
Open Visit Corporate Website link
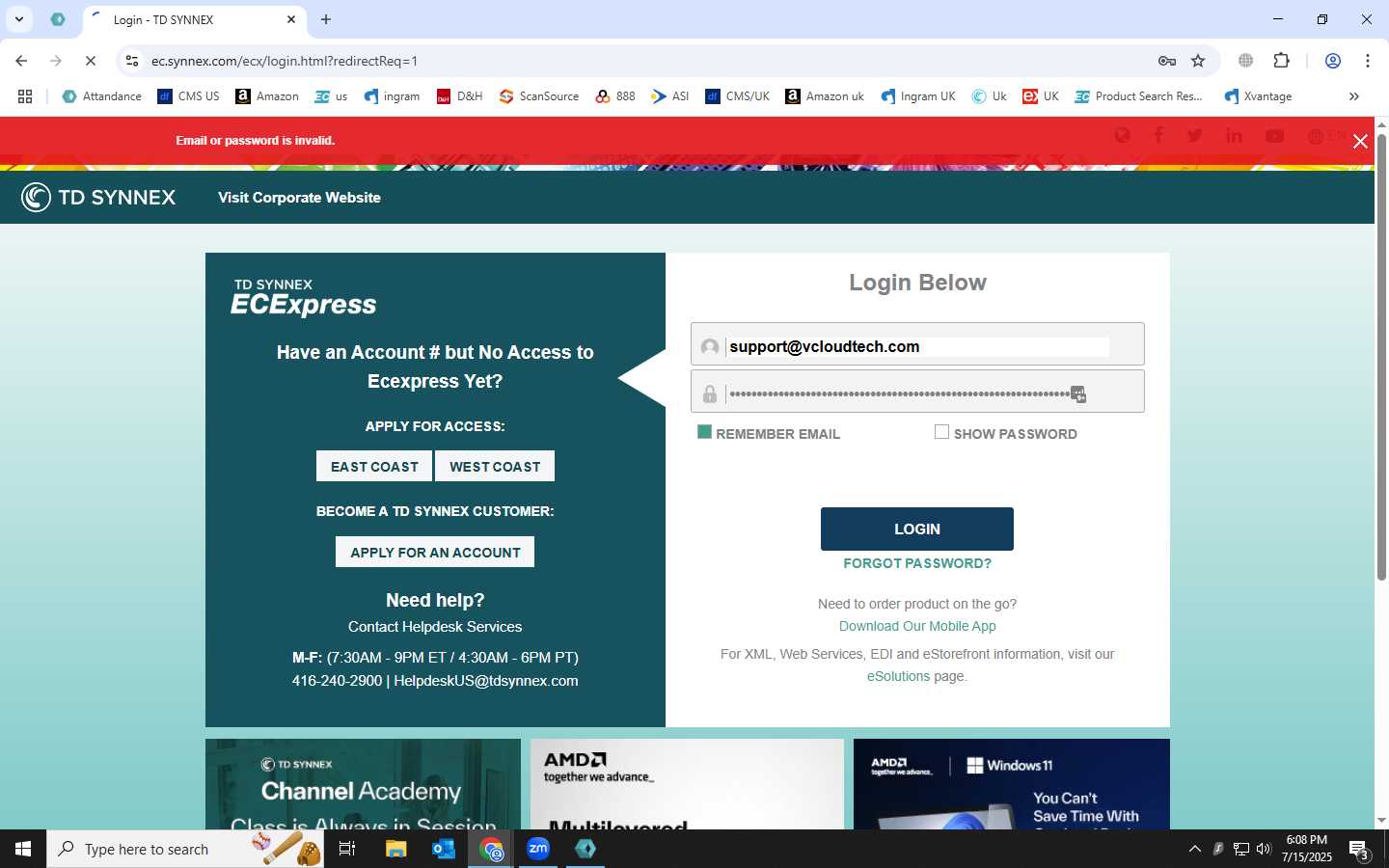[299, 198]
